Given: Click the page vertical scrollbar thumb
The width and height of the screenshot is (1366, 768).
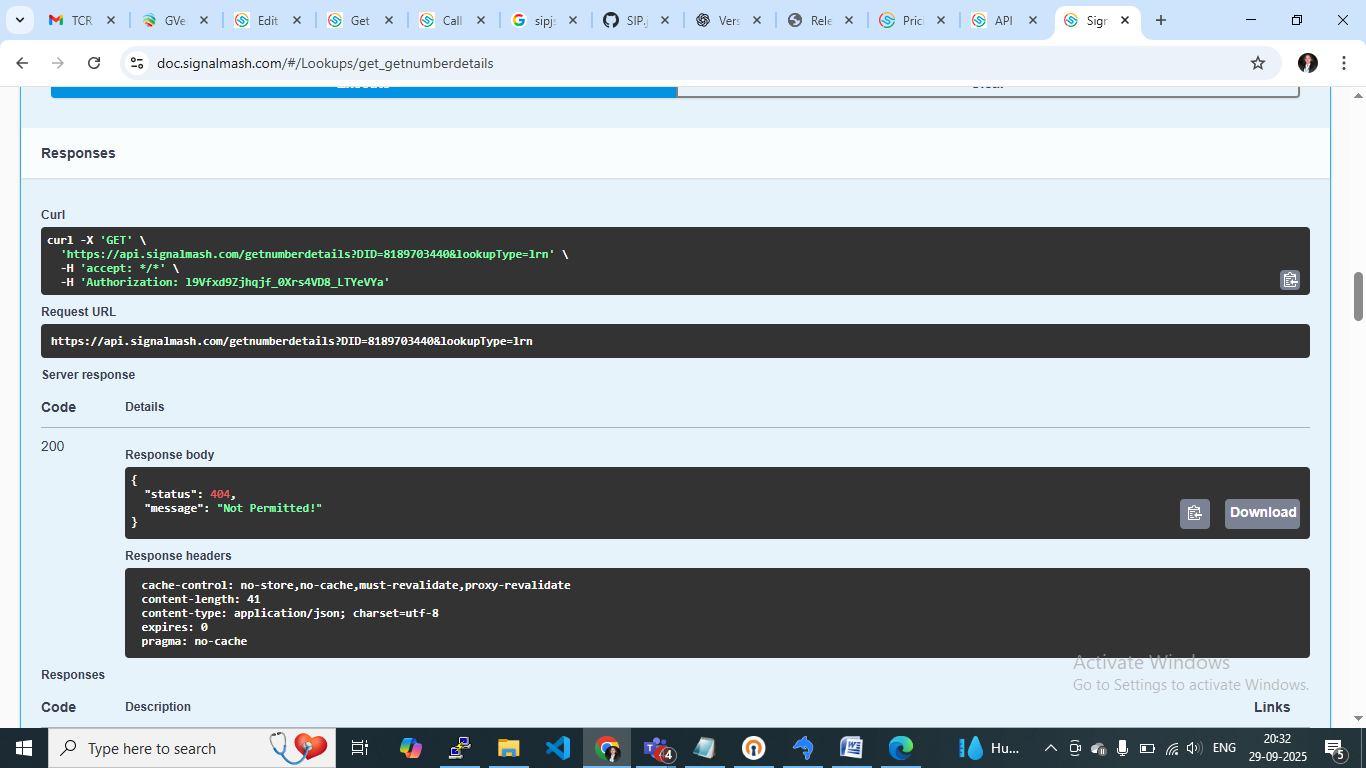Looking at the screenshot, I should coord(1358,296).
